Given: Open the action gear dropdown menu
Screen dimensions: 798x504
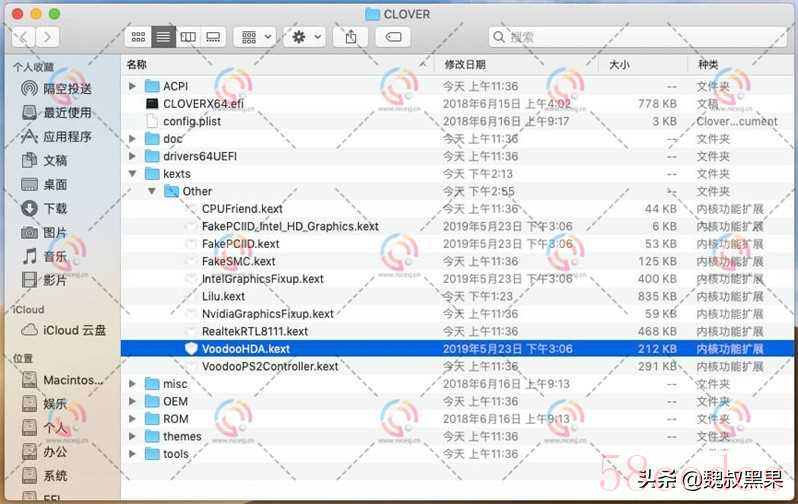Looking at the screenshot, I should pos(304,37).
